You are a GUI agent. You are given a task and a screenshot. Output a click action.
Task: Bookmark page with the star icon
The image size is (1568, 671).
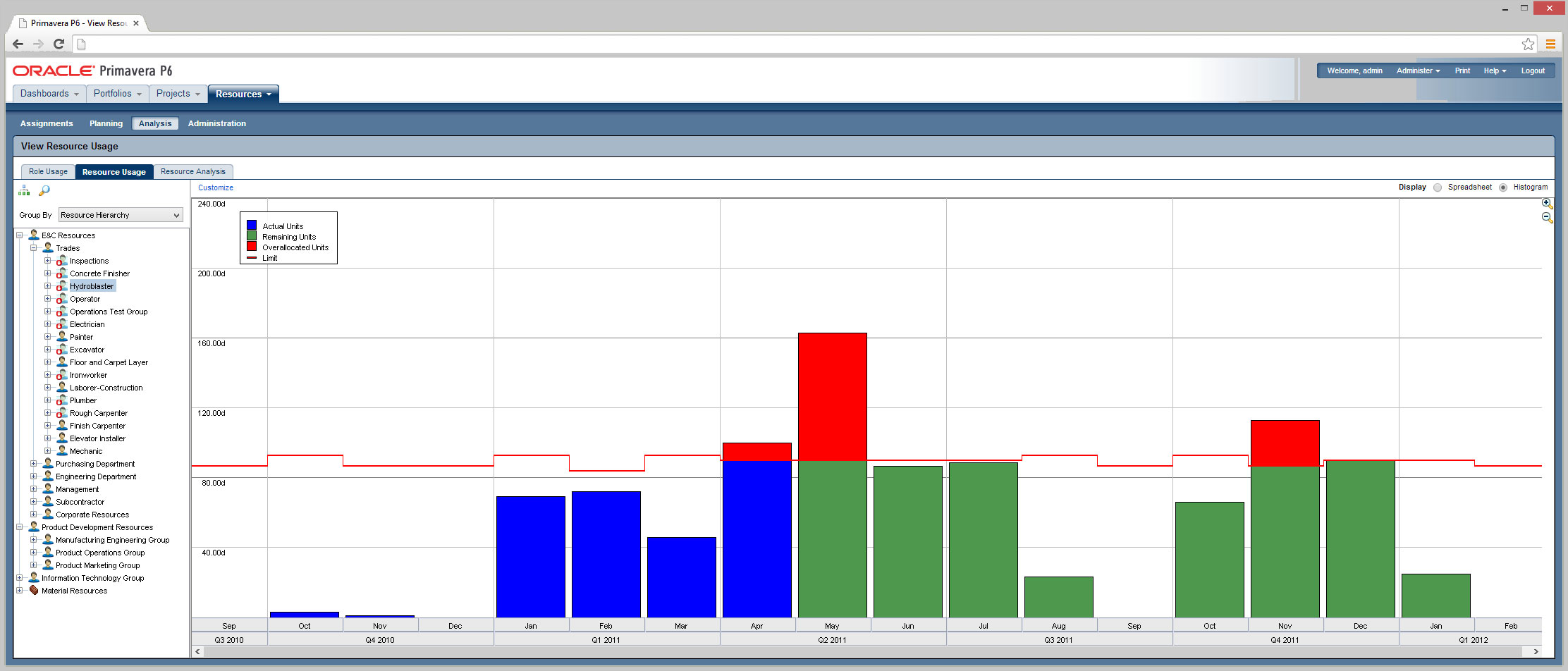(1528, 44)
